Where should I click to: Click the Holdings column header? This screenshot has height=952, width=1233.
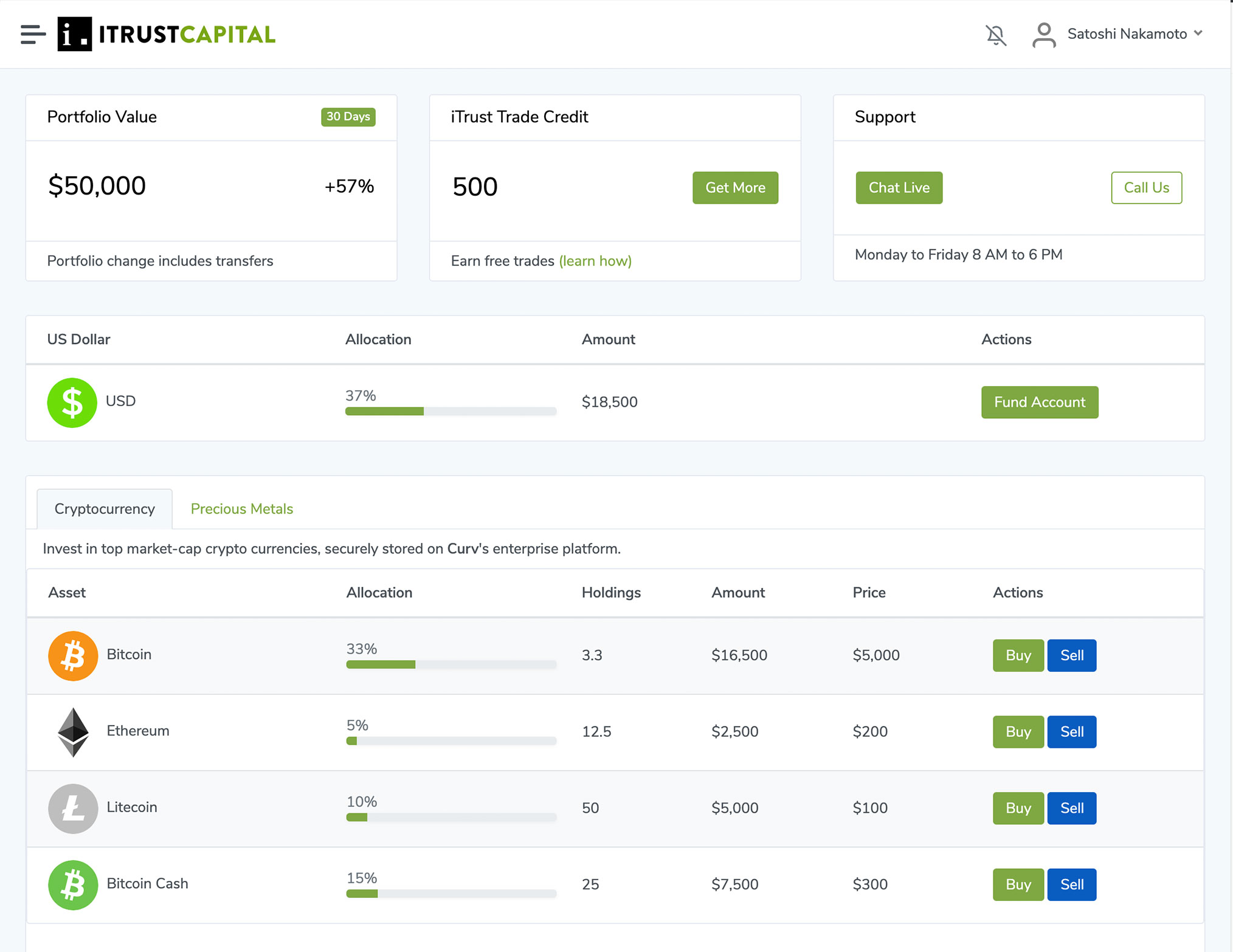(x=611, y=593)
